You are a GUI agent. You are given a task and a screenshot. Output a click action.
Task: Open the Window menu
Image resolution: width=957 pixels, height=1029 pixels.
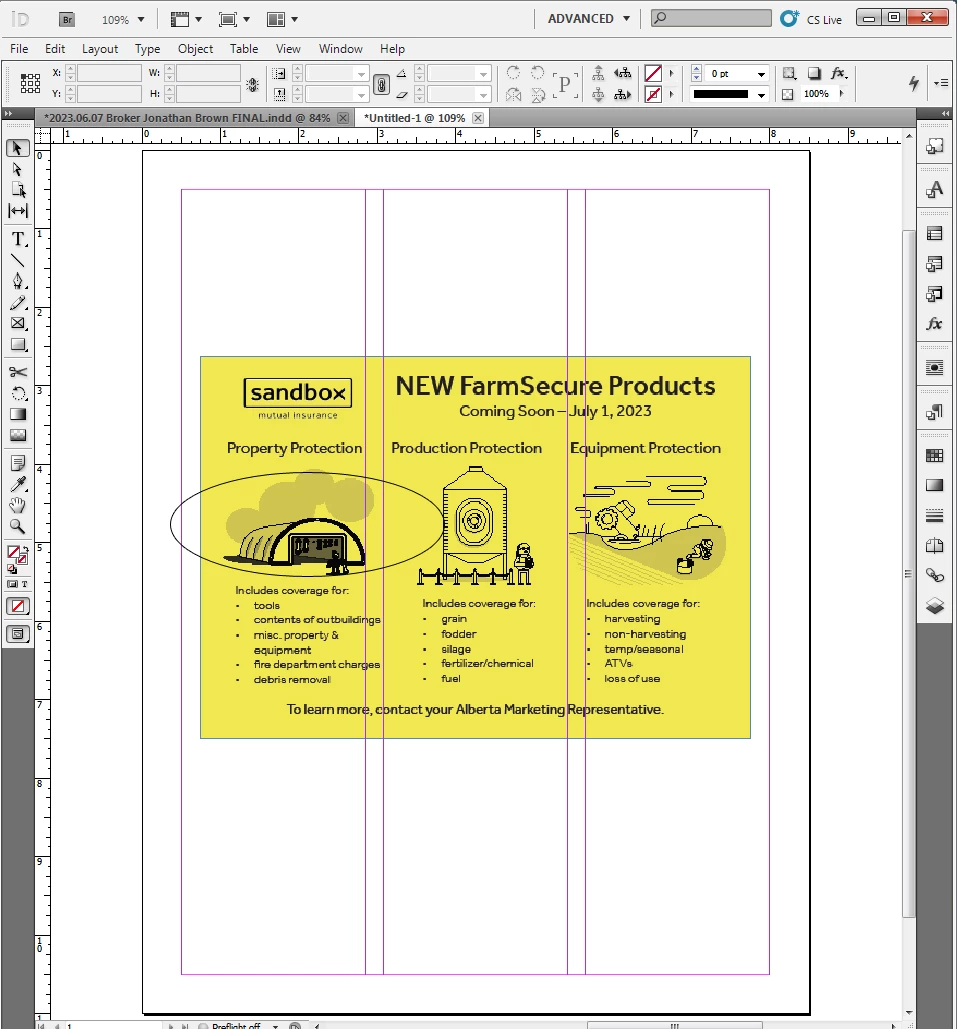point(341,49)
